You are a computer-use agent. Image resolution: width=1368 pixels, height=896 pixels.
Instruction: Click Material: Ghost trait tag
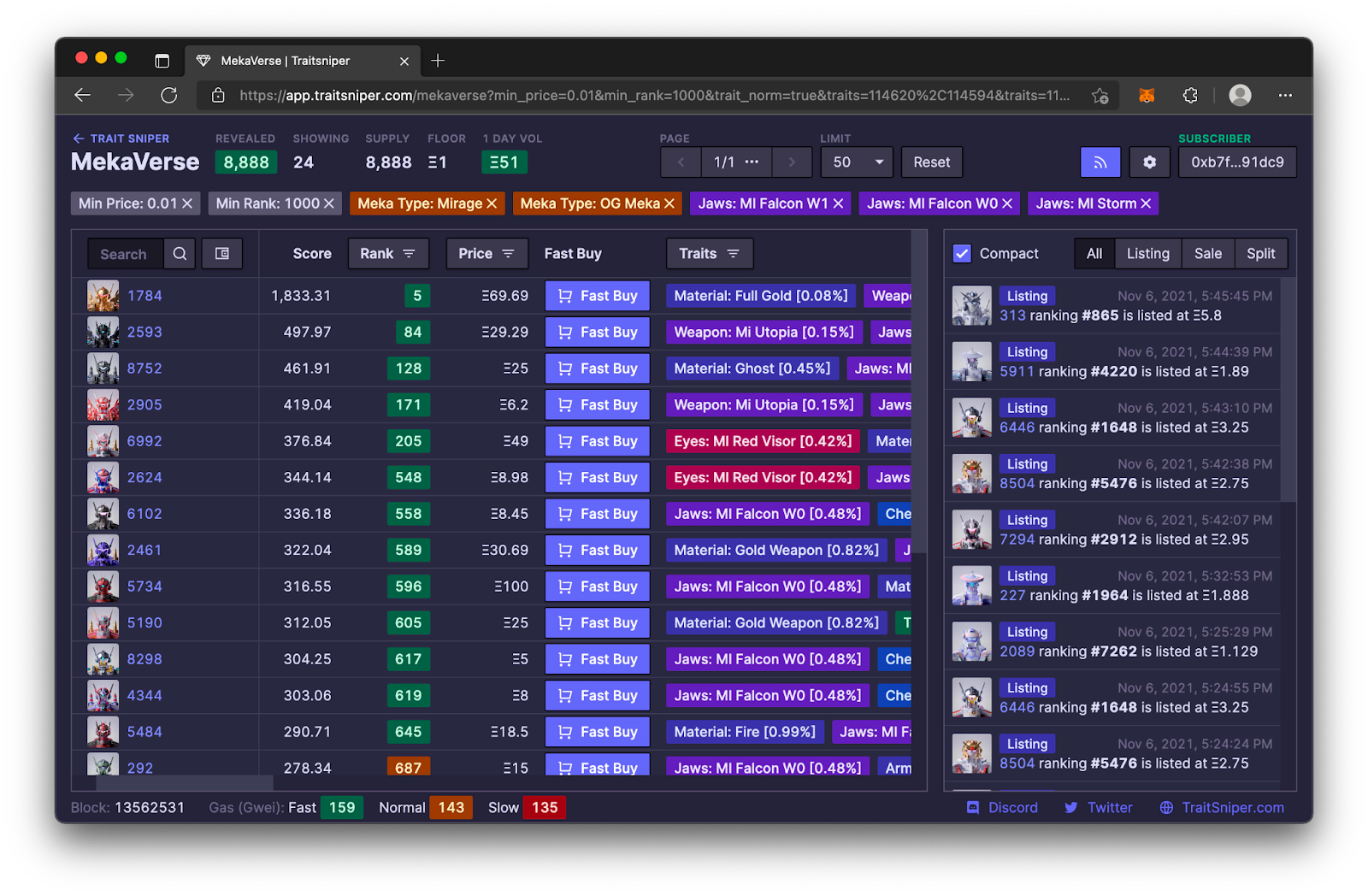coord(752,368)
